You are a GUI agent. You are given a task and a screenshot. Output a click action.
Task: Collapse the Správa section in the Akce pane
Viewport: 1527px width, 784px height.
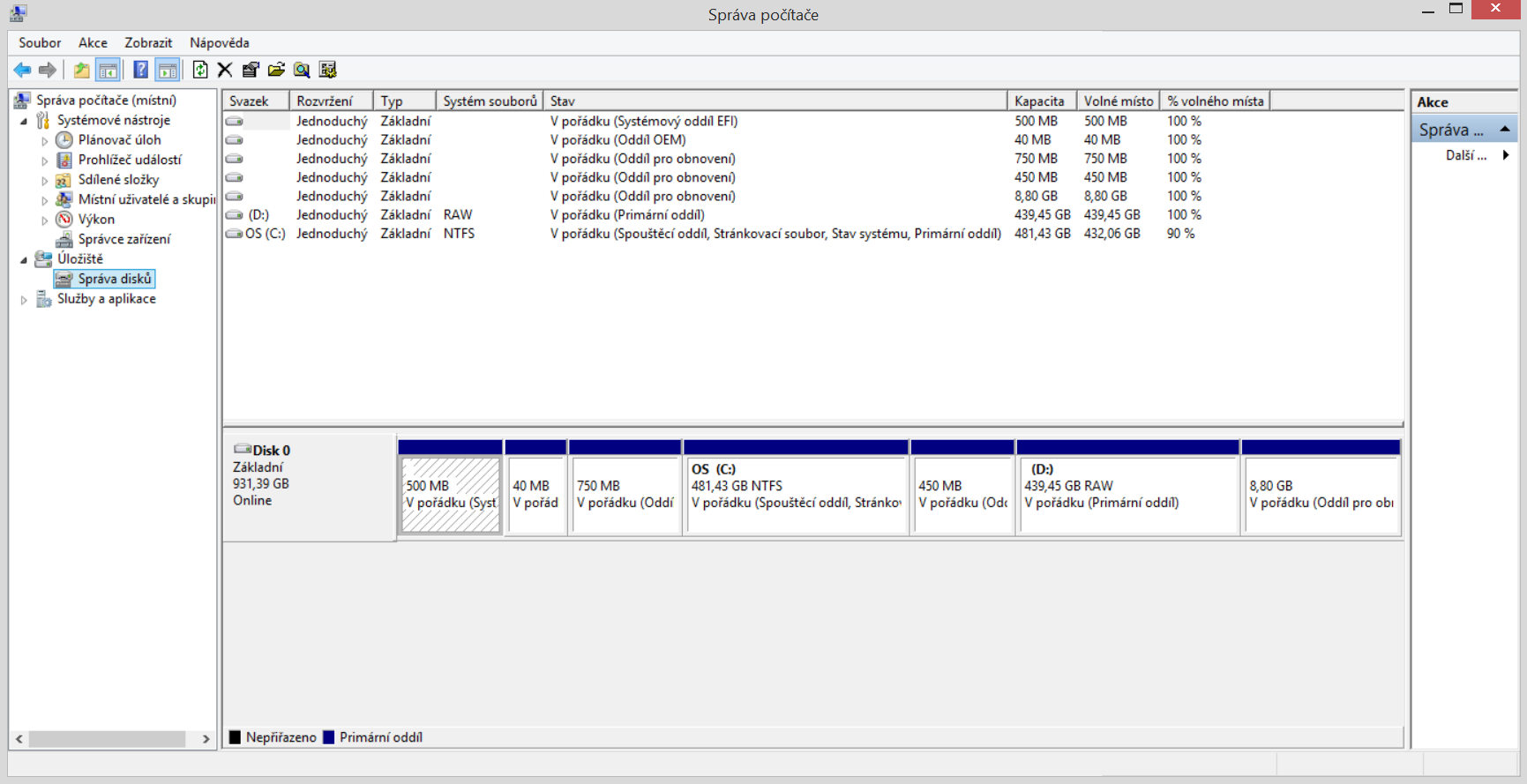(x=1505, y=130)
